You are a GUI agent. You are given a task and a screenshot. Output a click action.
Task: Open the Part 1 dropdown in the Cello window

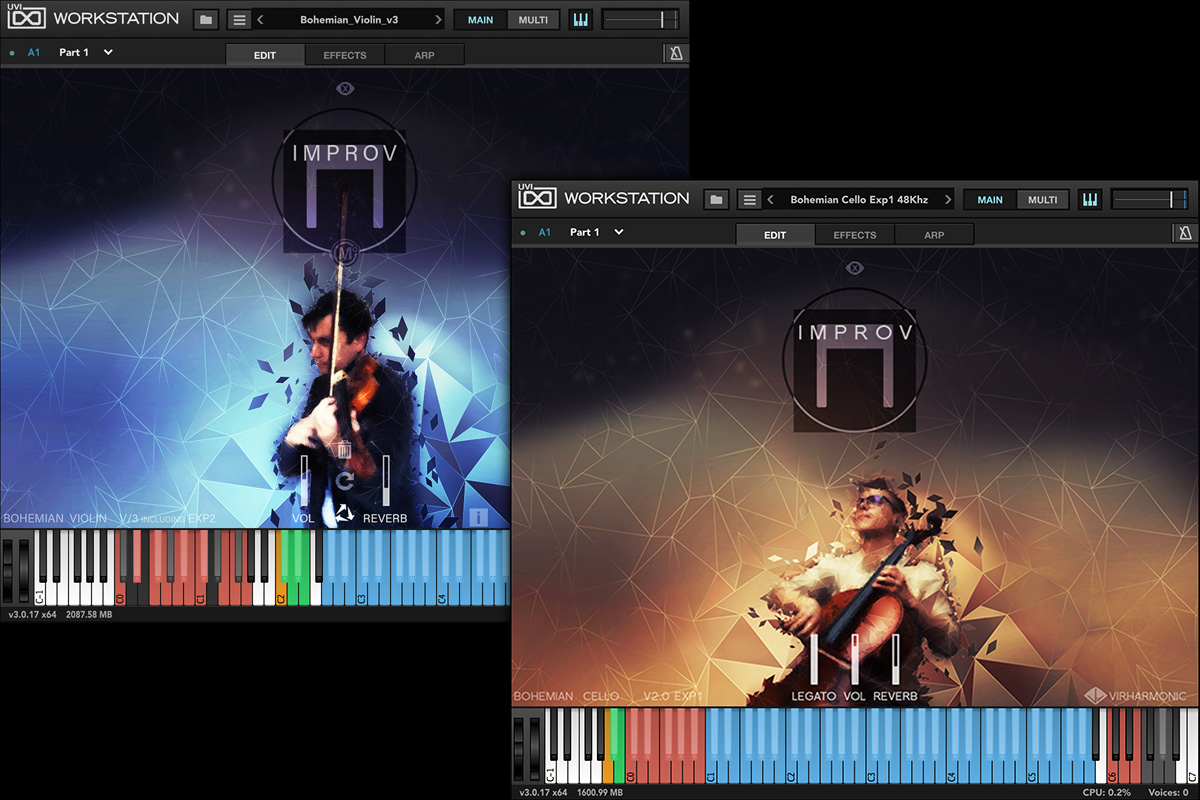tap(618, 232)
